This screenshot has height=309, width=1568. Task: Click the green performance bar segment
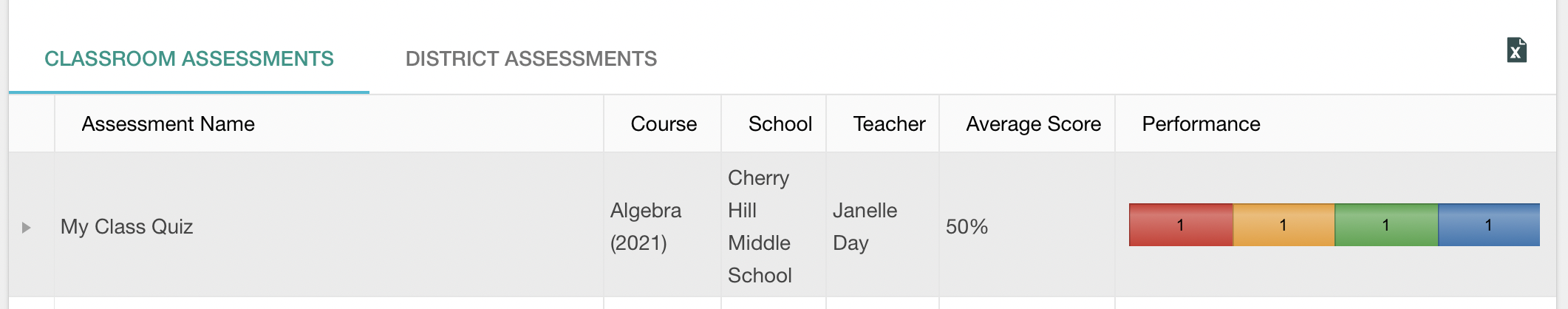pos(1386,225)
